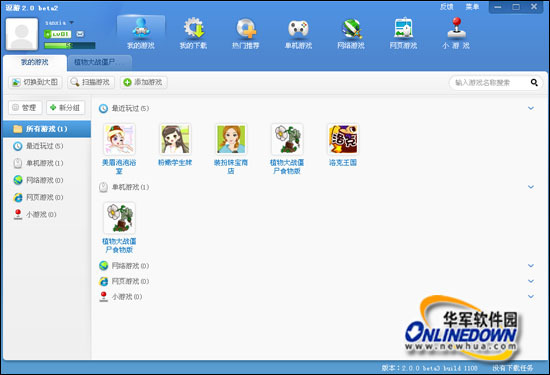Image resolution: width=550 pixels, height=375 pixels.
Task: Collapse the 单机游戏 section chevron
Action: pyautogui.click(x=531, y=187)
